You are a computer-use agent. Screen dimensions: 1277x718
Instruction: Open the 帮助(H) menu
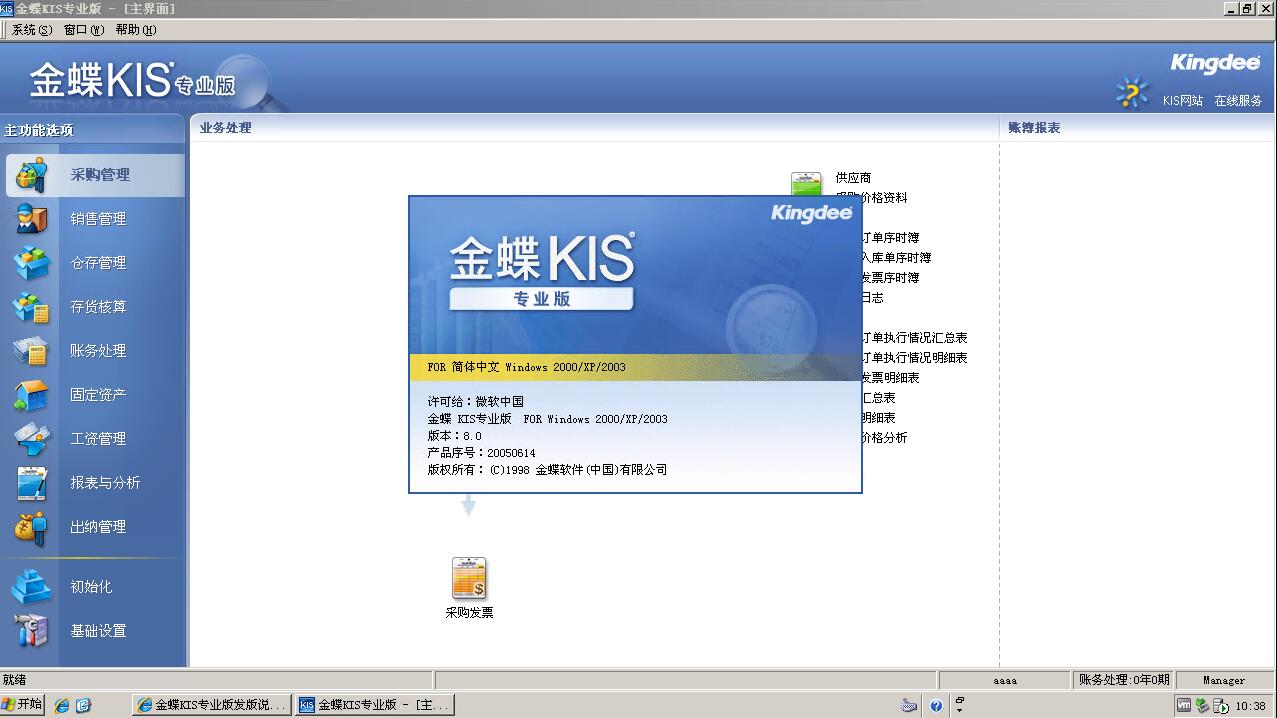[x=136, y=30]
